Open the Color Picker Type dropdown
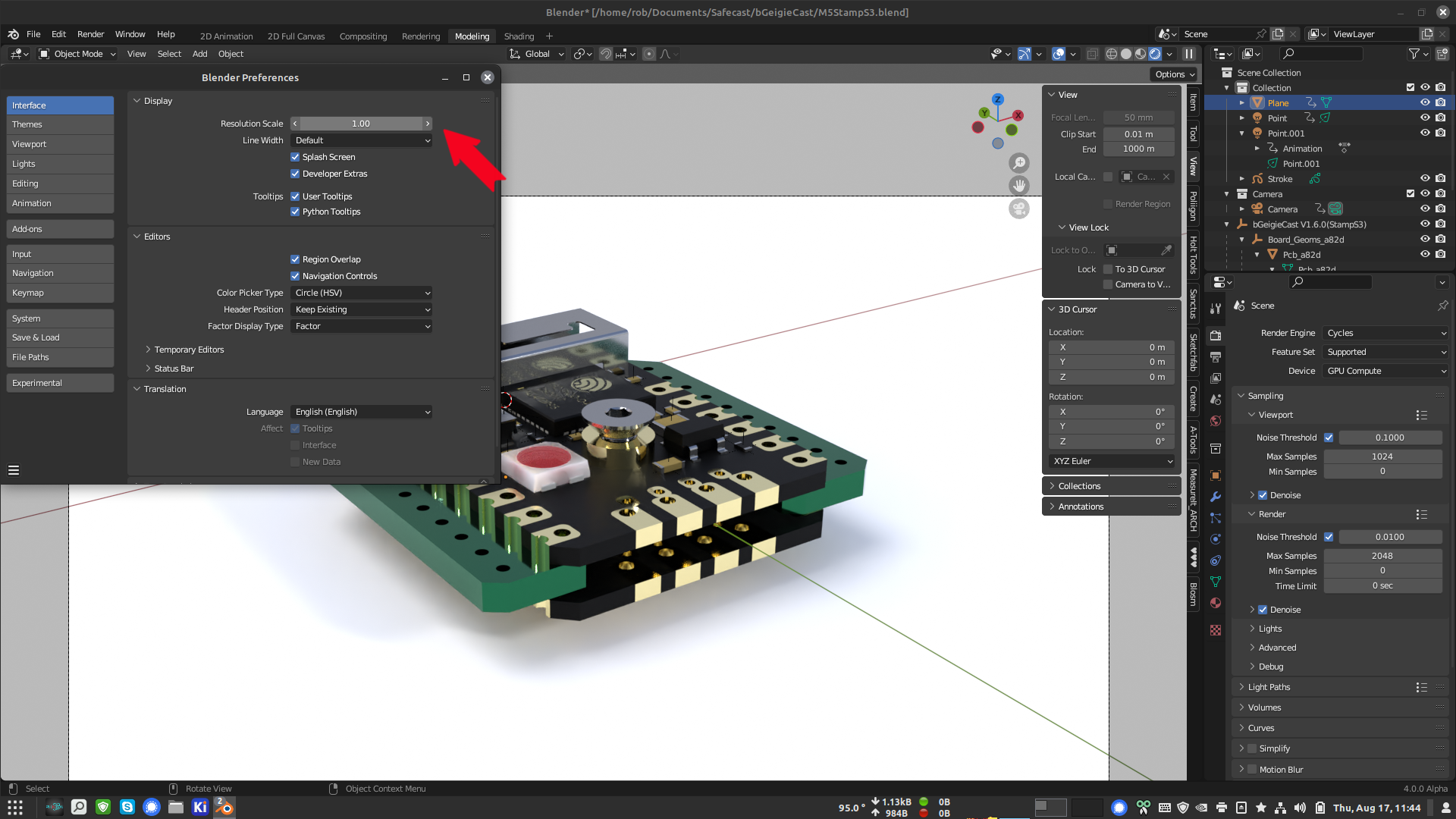The image size is (1456, 819). click(x=362, y=293)
